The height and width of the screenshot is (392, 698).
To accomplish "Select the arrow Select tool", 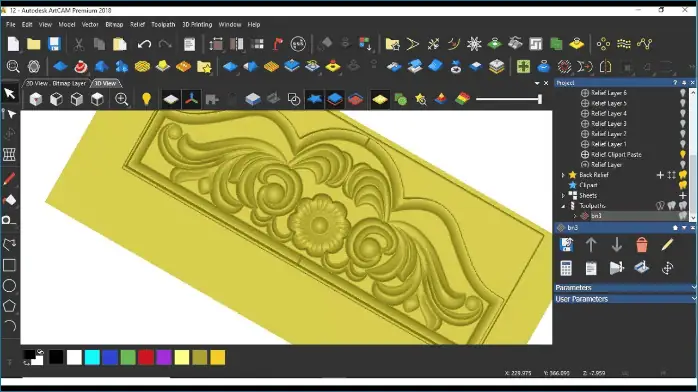I will [9, 93].
